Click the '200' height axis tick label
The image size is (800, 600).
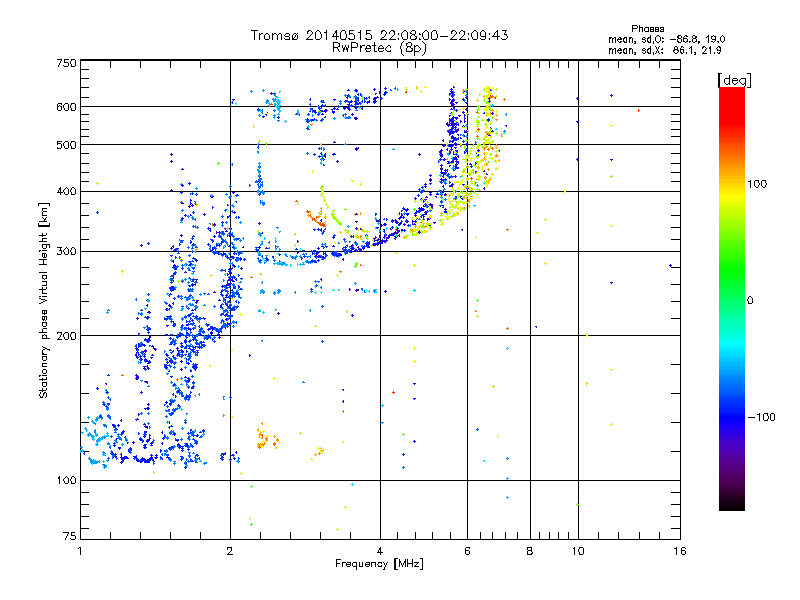66,336
